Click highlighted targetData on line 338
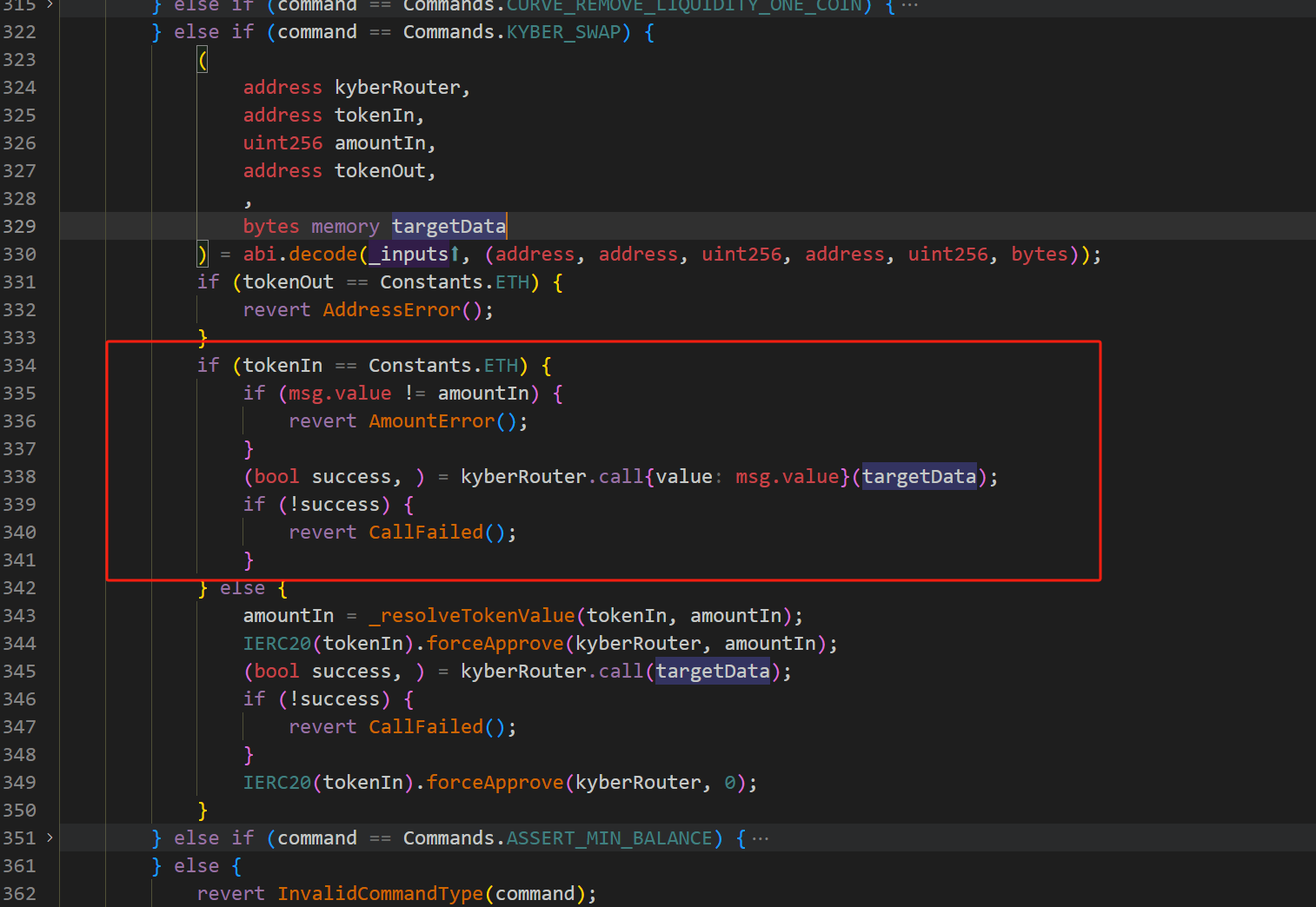Screen dimensions: 1316x907 pos(919,477)
